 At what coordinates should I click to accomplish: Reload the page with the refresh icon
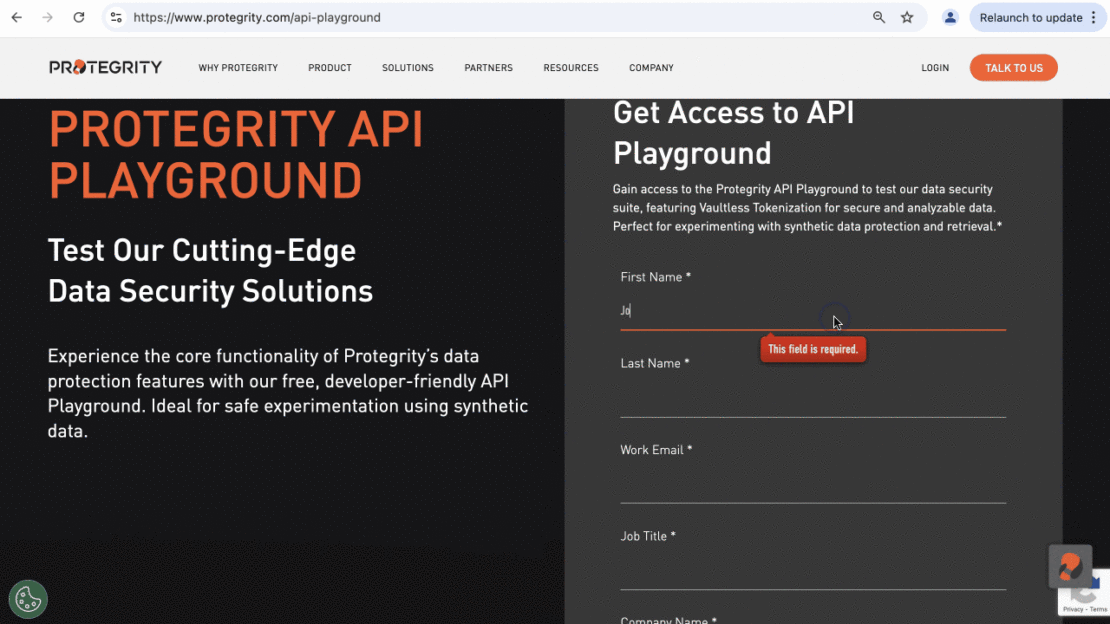79,17
